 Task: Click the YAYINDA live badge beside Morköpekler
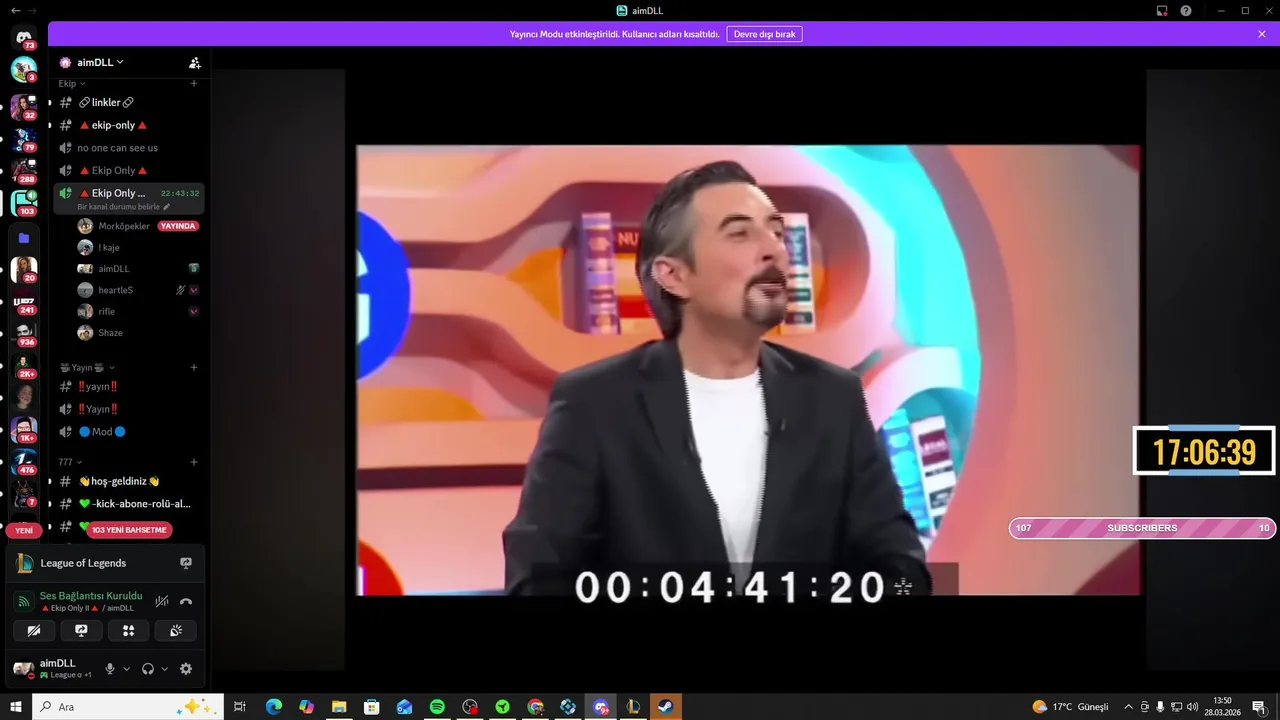tap(178, 226)
